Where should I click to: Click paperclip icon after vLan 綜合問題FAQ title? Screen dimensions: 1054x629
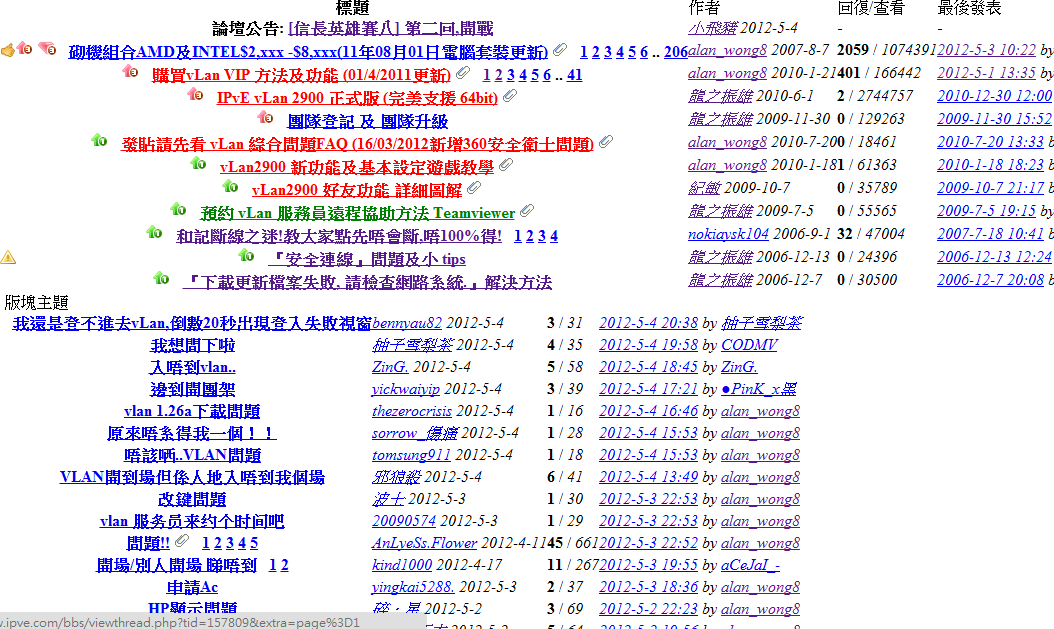pos(606,141)
